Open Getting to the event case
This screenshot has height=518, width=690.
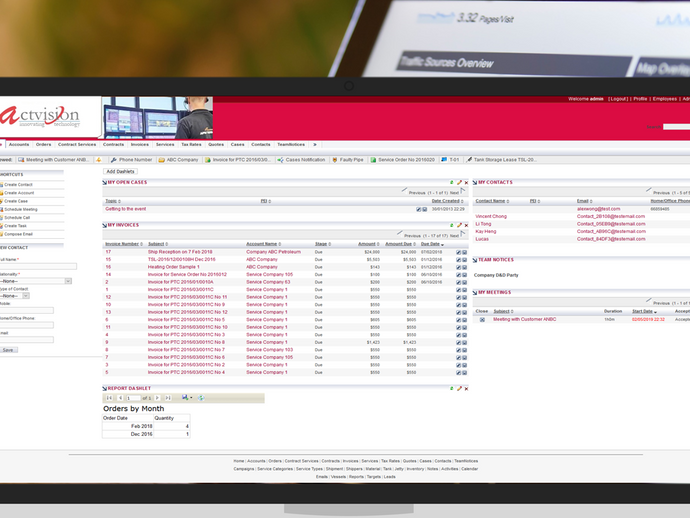[x=125, y=209]
